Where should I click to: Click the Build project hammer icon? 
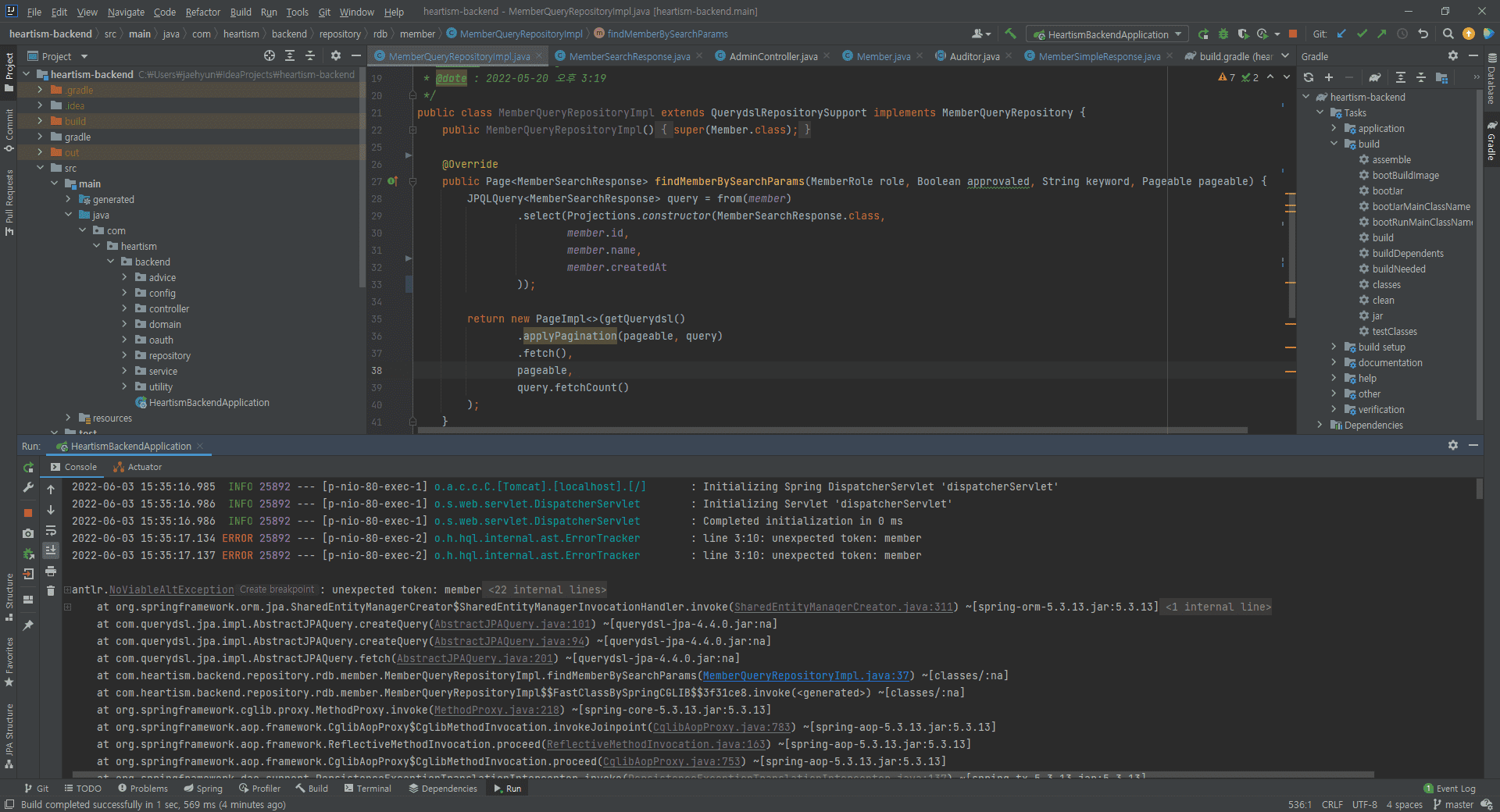pyautogui.click(x=1010, y=34)
